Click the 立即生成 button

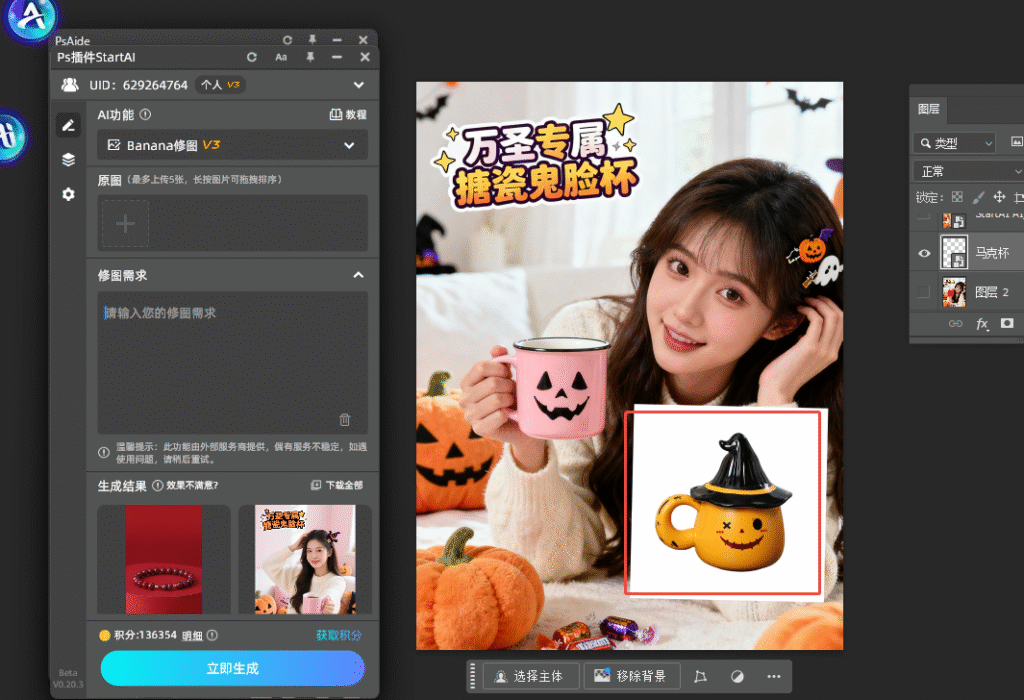232,668
